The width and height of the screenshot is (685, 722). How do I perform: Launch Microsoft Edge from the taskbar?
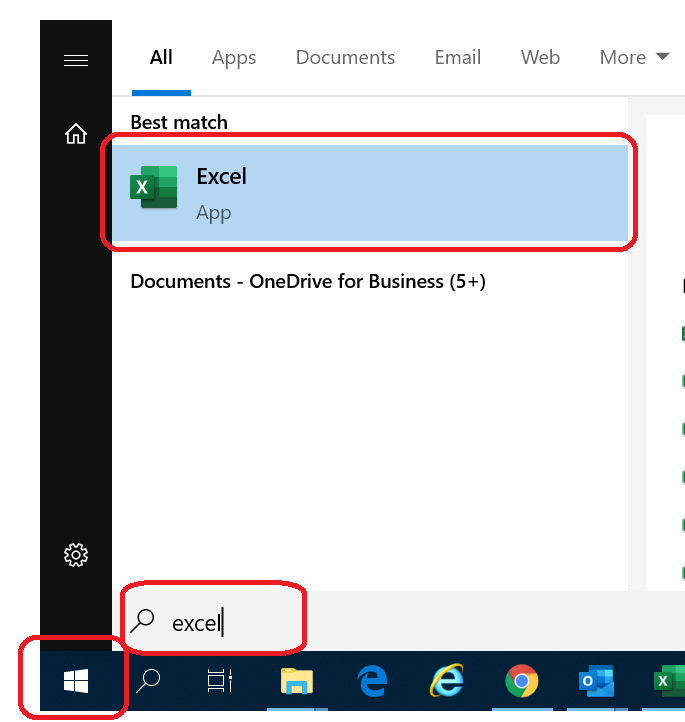[x=372, y=681]
